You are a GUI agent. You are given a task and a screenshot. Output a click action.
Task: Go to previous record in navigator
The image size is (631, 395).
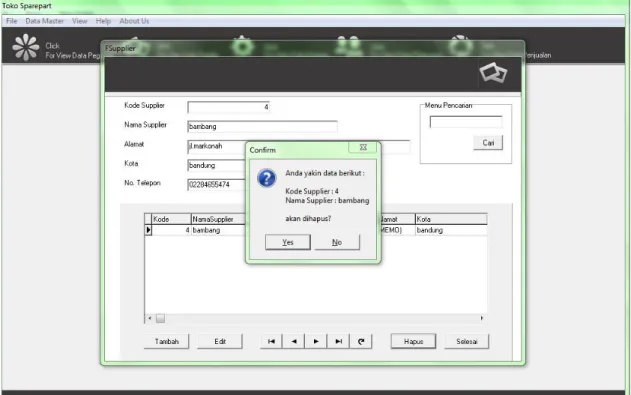coord(294,342)
